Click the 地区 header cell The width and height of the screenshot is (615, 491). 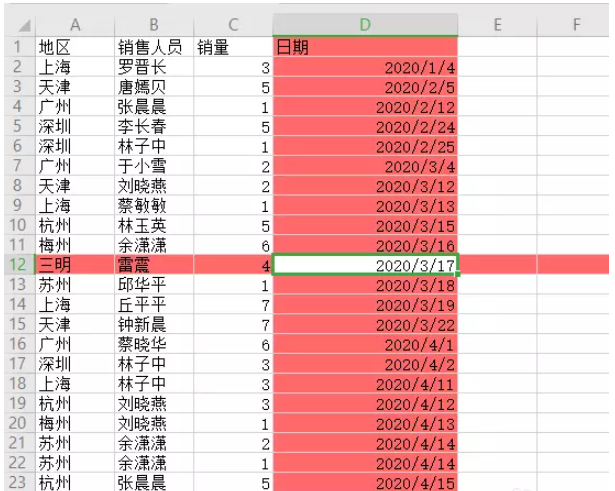75,47
